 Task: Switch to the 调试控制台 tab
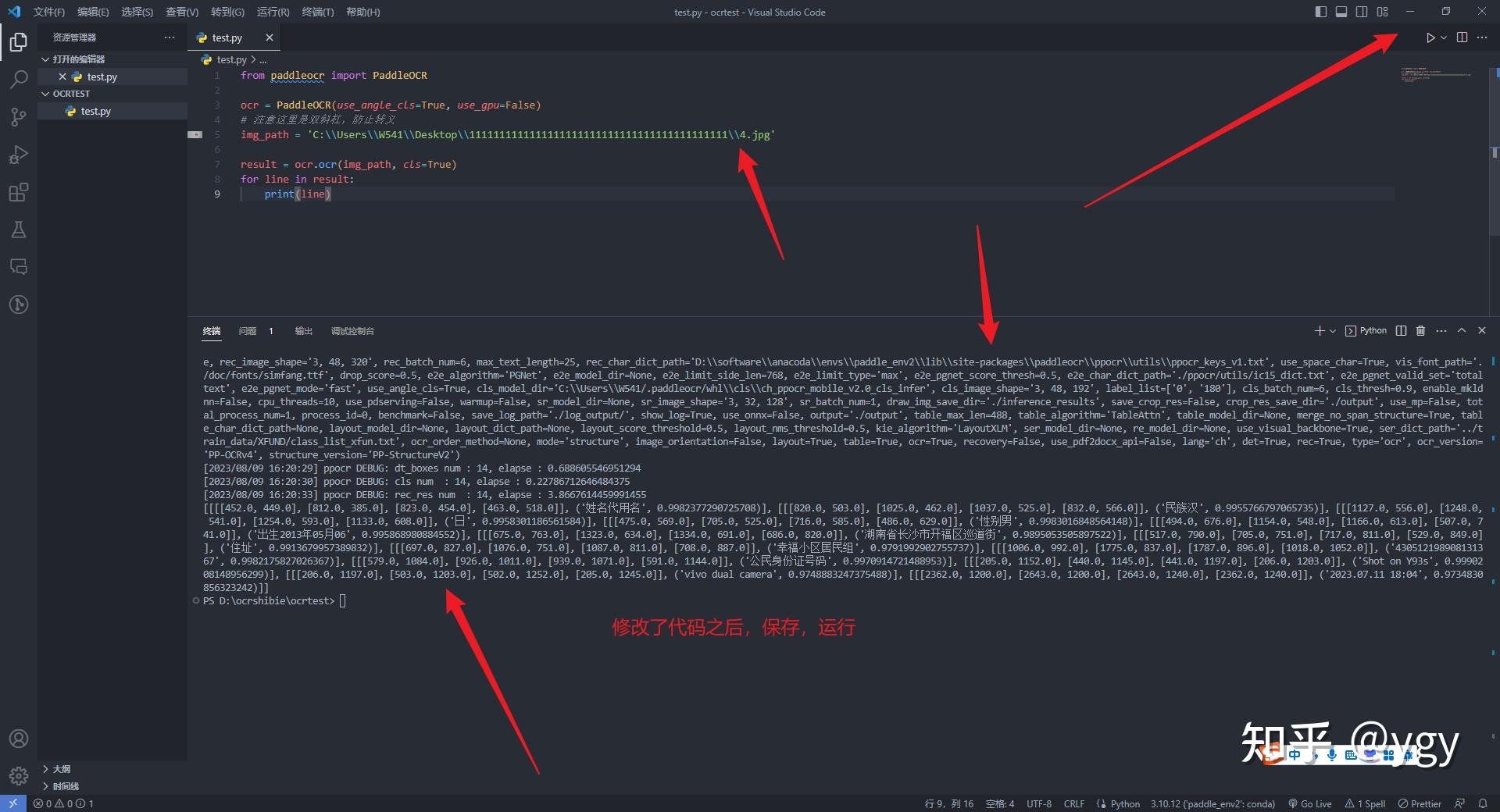[352, 331]
